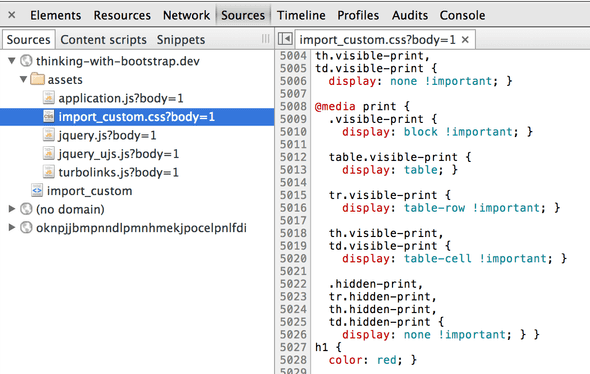Select import_custom.css?body=1 in the file tree
This screenshot has width=590, height=374.
[x=137, y=117]
